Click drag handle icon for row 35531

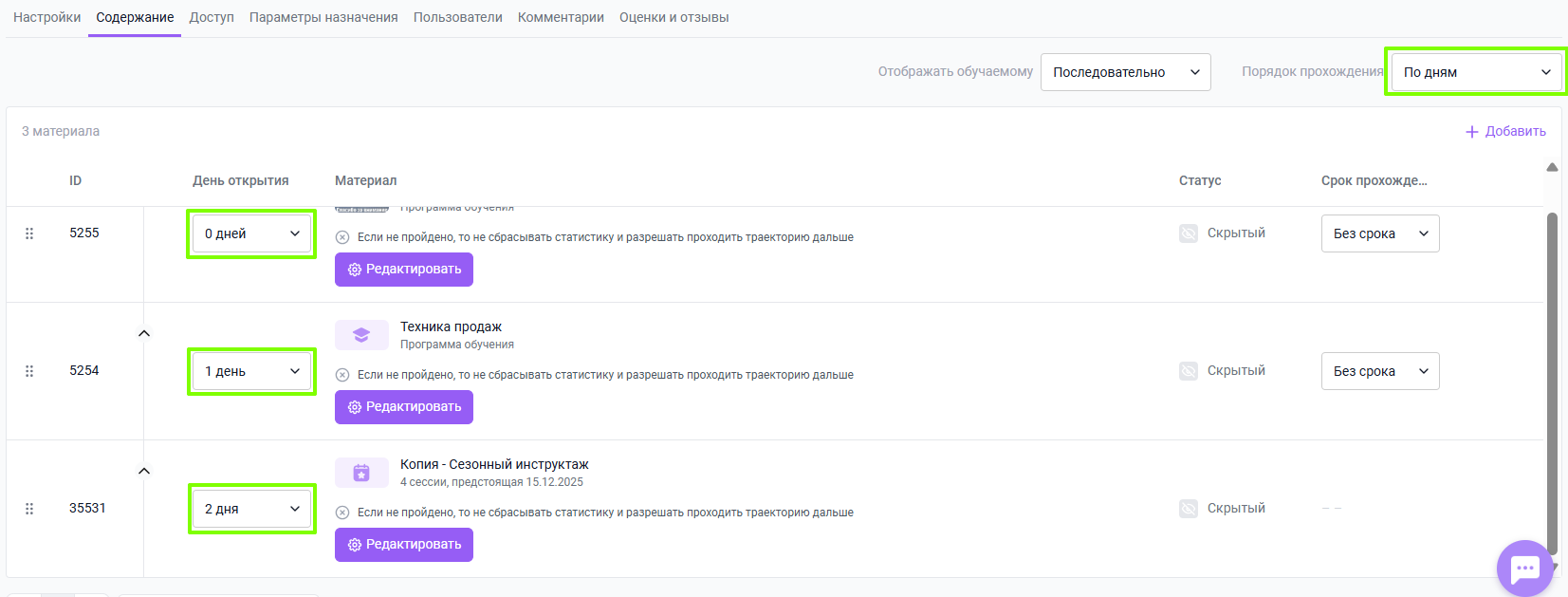(x=29, y=509)
